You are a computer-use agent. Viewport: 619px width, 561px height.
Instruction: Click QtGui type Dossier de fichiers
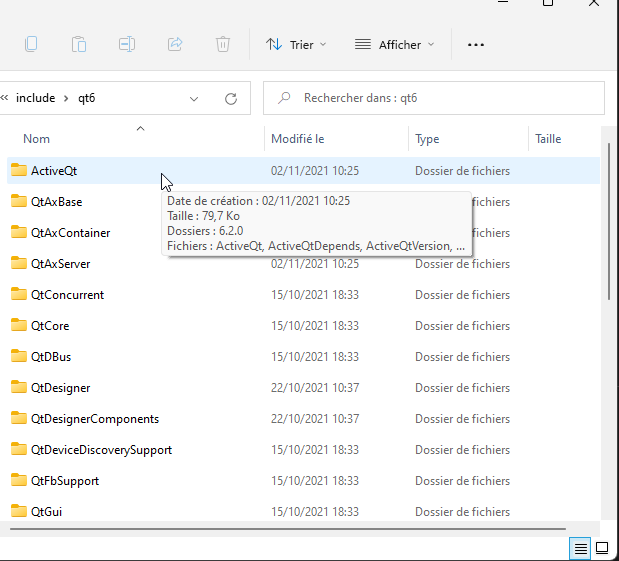(x=462, y=512)
